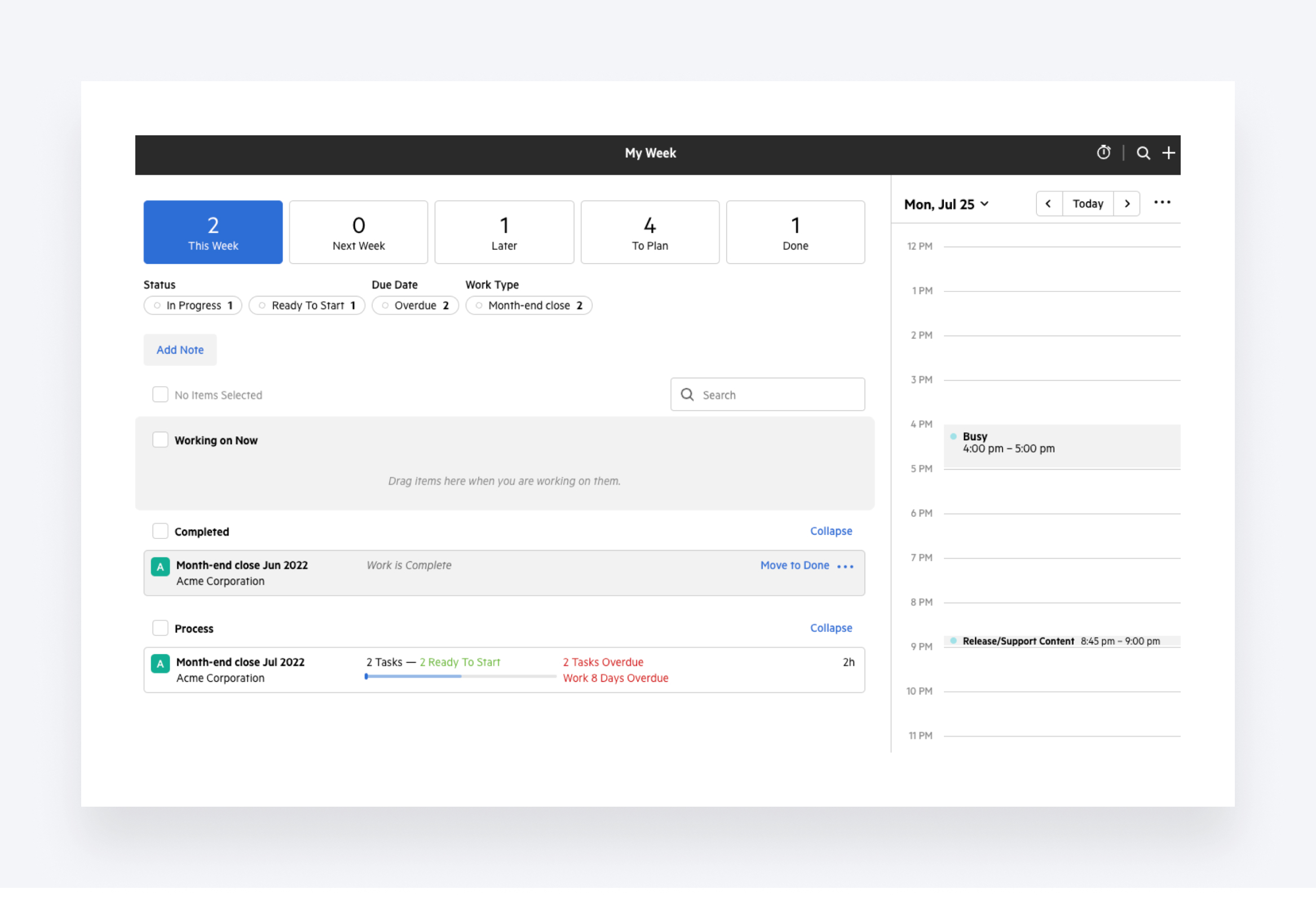Image resolution: width=1316 pixels, height=898 pixels.
Task: Click the timer icon in the top bar
Action: coord(1103,153)
